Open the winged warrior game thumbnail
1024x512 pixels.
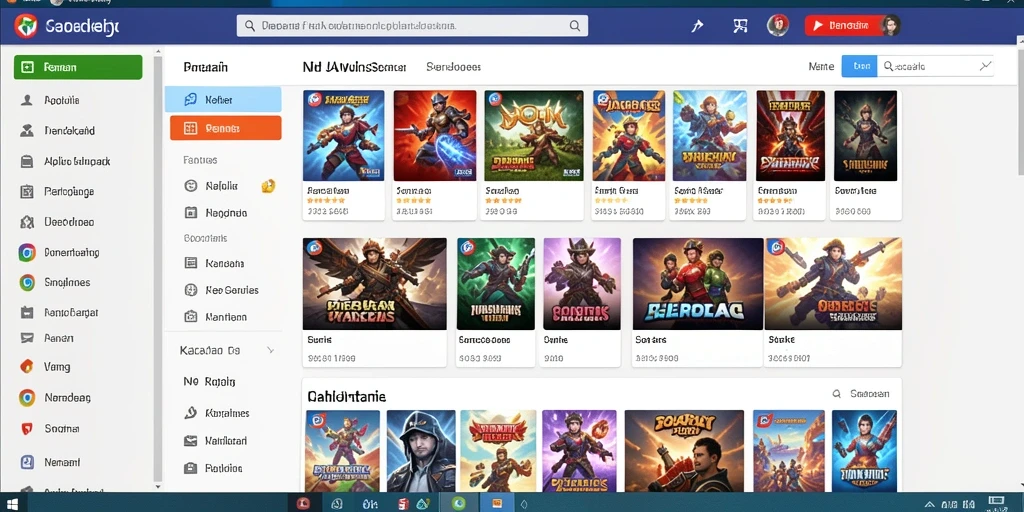[375, 283]
